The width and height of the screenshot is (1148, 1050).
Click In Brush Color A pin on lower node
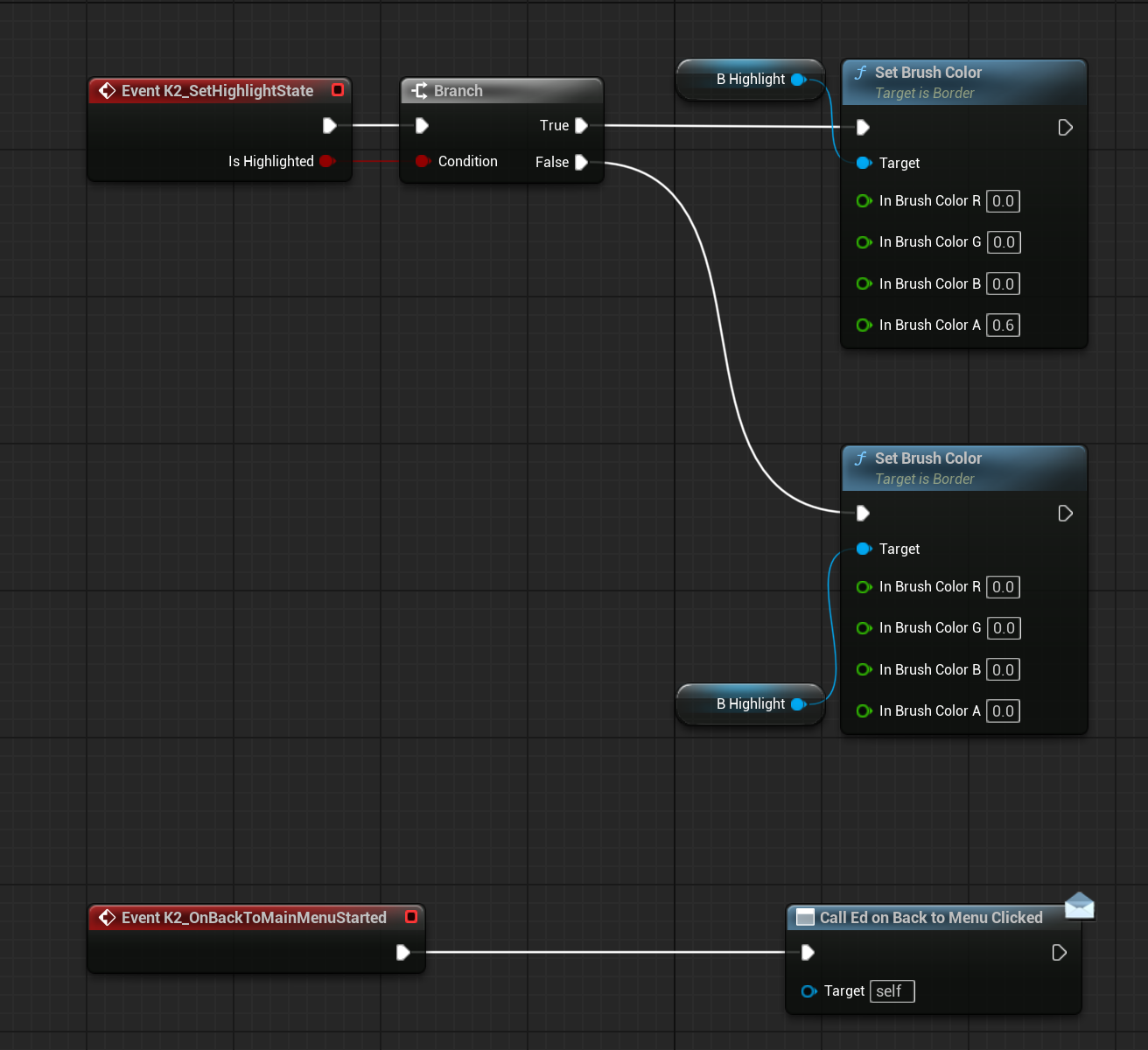[x=864, y=711]
